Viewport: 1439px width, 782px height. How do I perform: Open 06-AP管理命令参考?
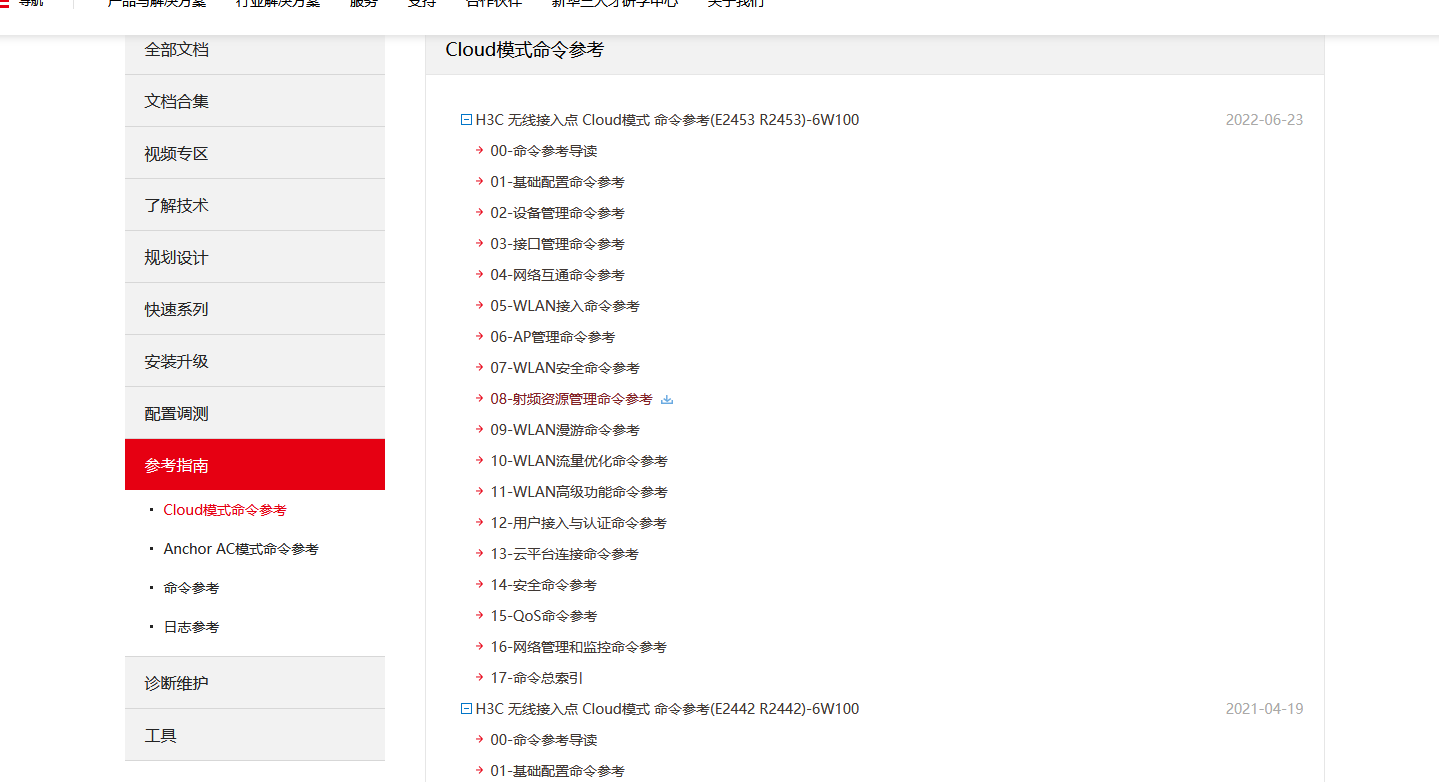(553, 337)
